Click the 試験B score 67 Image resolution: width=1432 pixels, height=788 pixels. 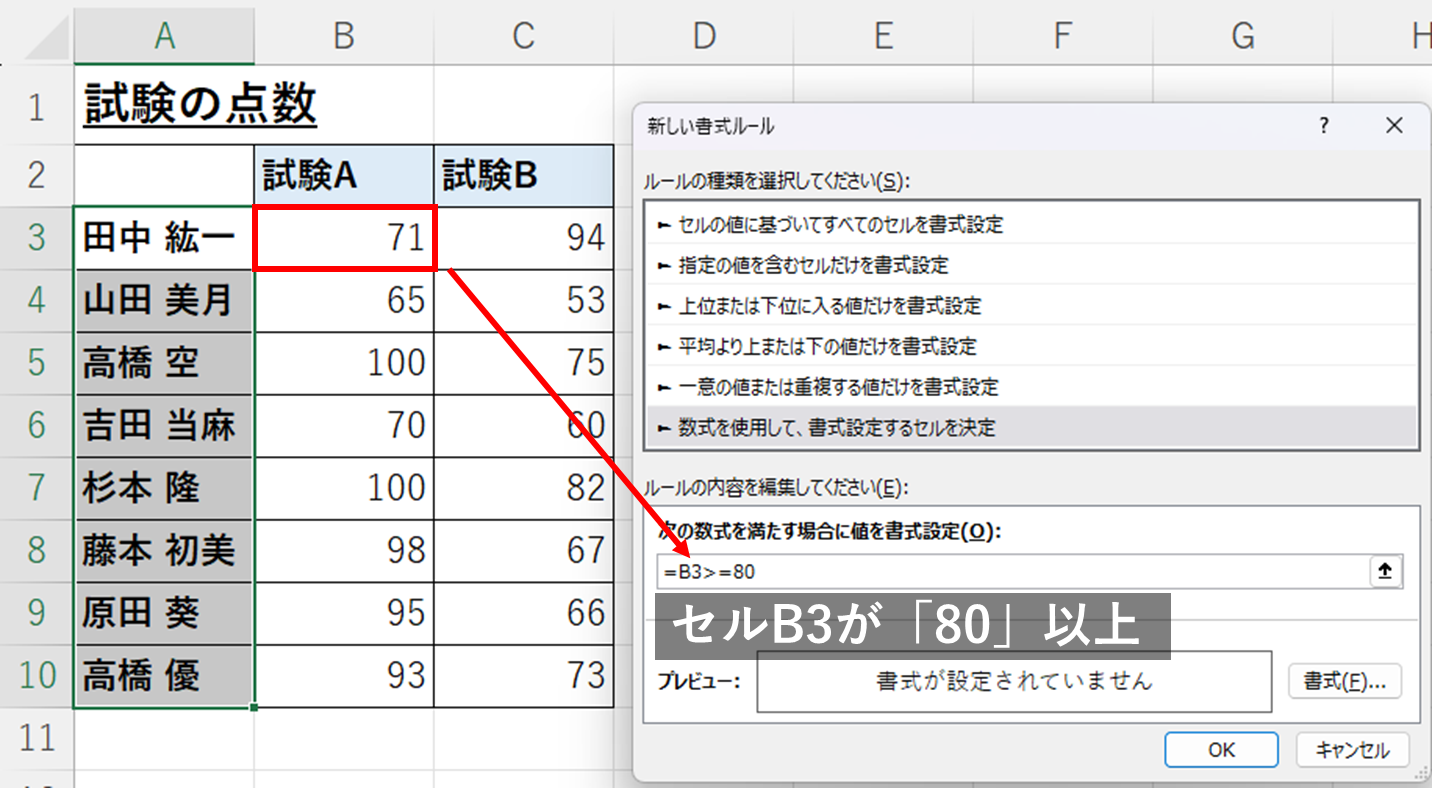point(524,550)
